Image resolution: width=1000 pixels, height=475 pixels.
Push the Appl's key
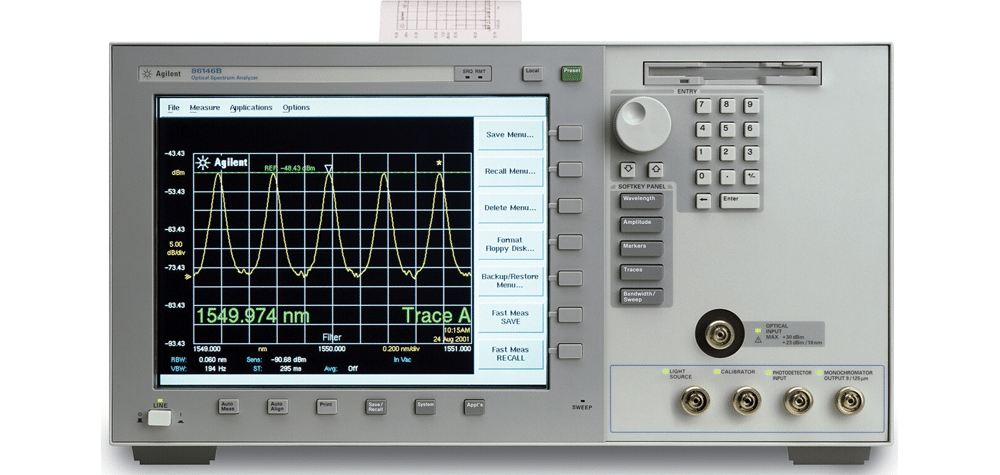tap(474, 407)
